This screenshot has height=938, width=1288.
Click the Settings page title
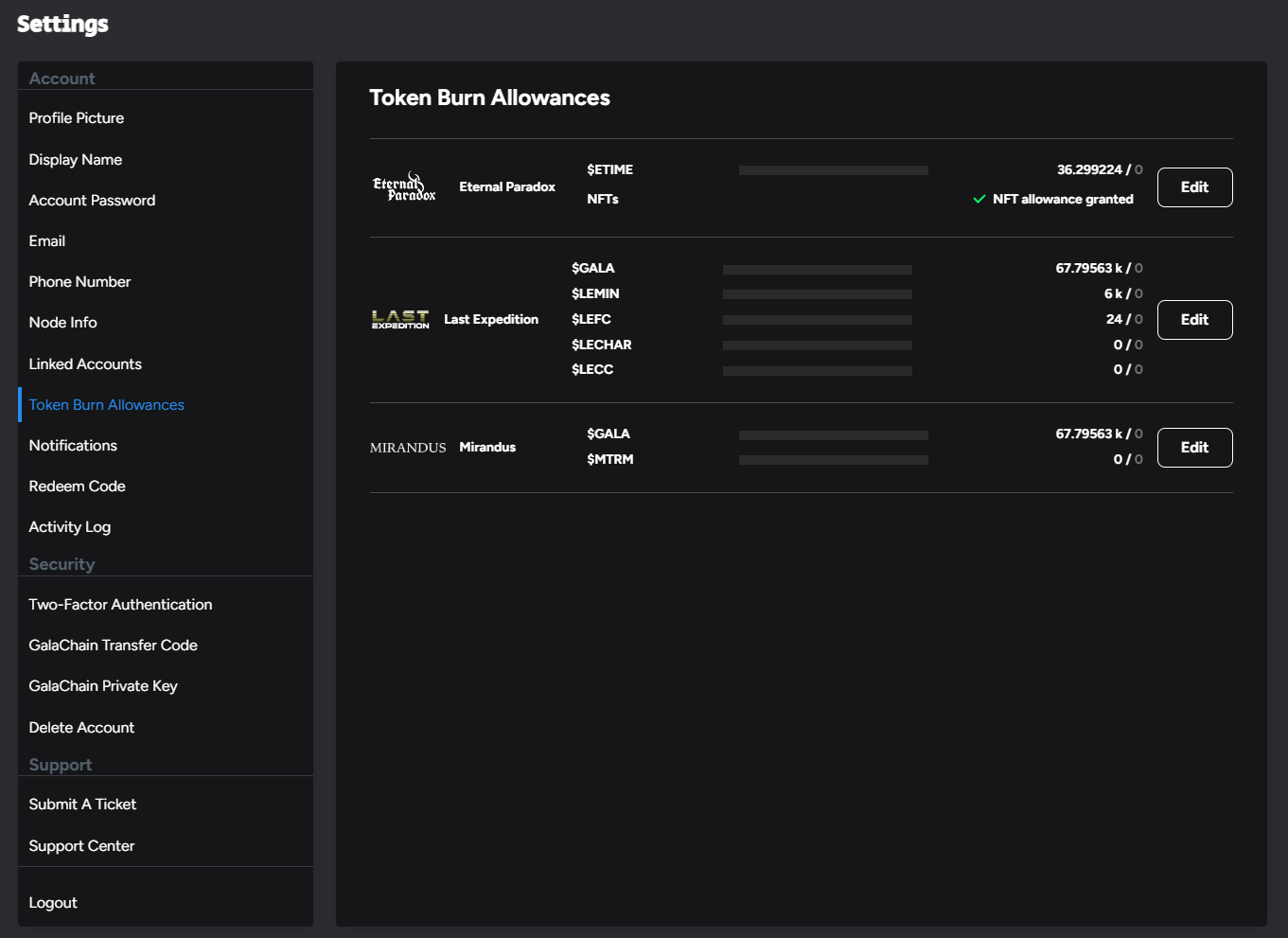pos(62,24)
